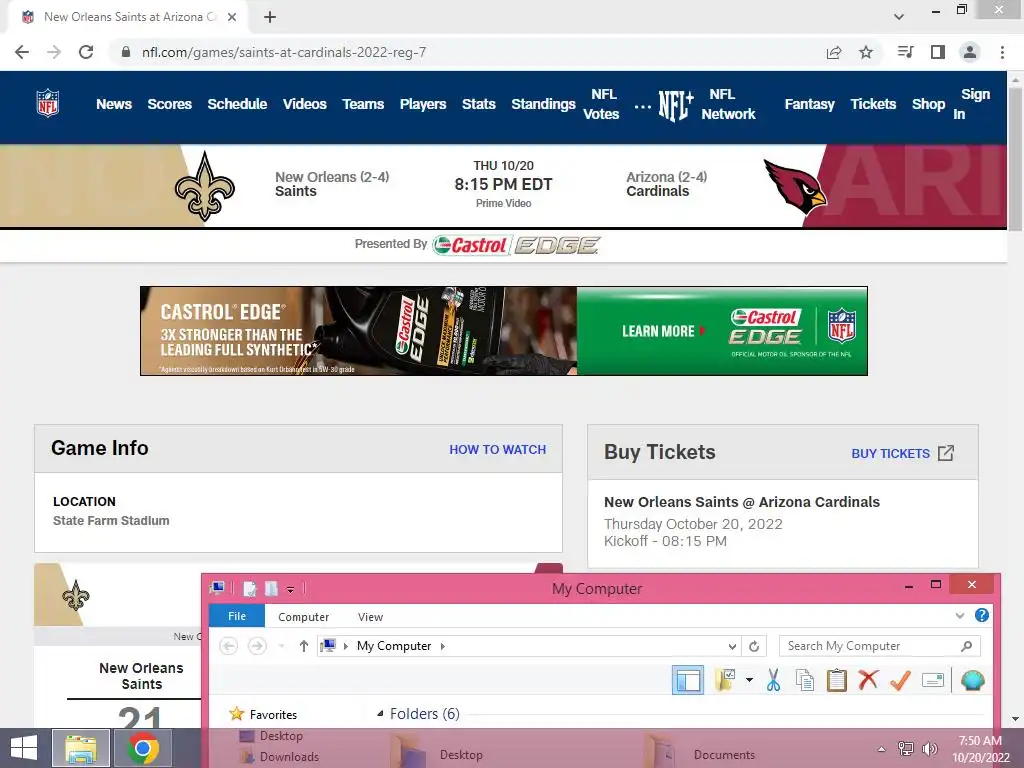Click the Chrome taskbar icon
The image size is (1024, 768).
pyautogui.click(x=143, y=748)
